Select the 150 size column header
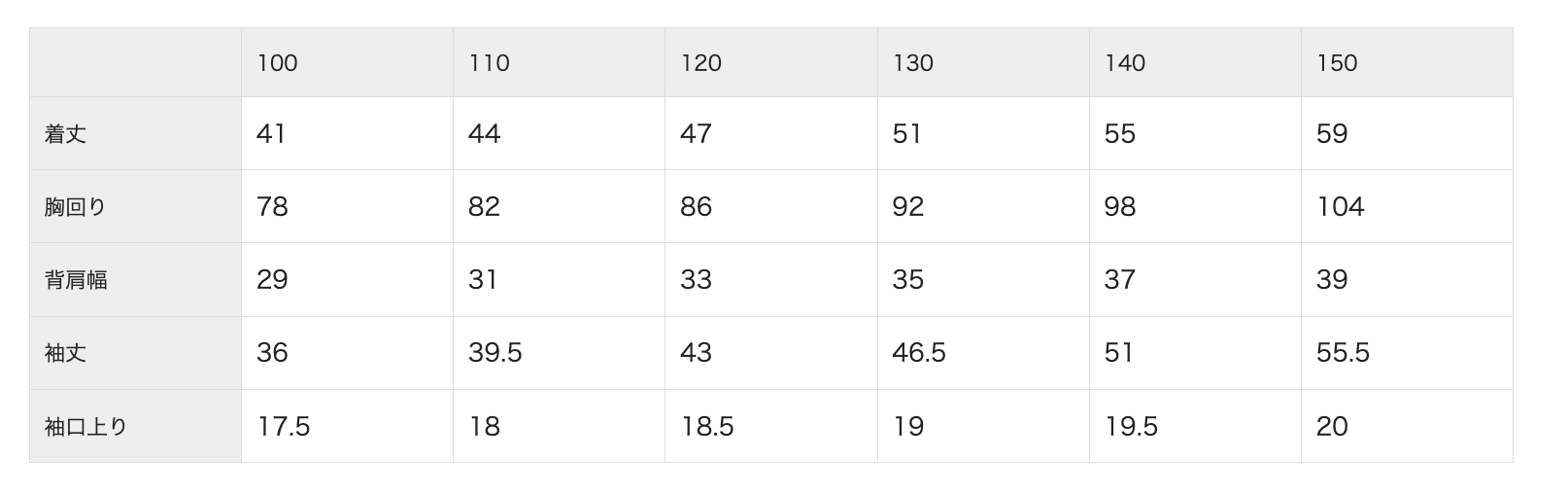The image size is (1568, 494). tap(1337, 63)
